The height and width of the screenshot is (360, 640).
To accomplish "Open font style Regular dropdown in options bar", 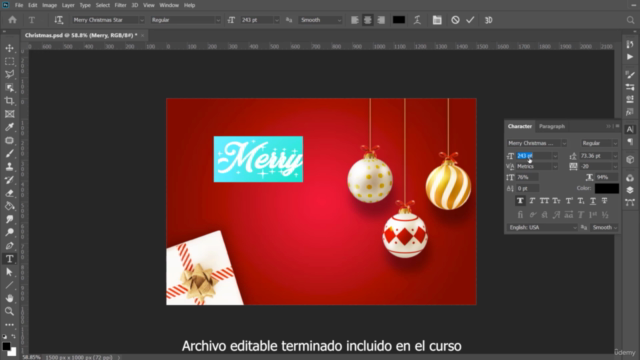I will pyautogui.click(x=218, y=20).
